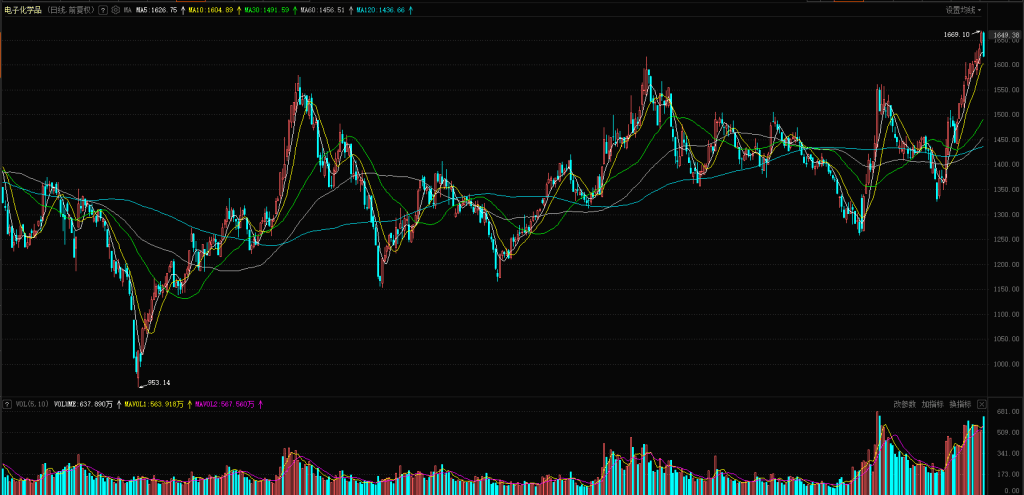Click the magenta MAVOL2 arrow icon
The width and height of the screenshot is (1024, 495).
pyautogui.click(x=260, y=405)
